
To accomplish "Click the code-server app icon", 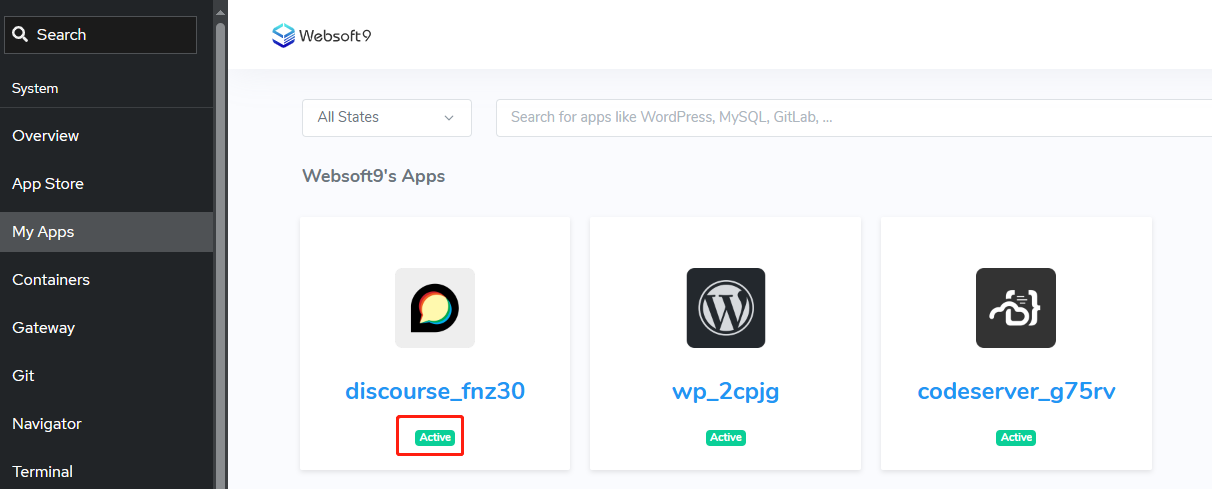I will pos(1015,308).
